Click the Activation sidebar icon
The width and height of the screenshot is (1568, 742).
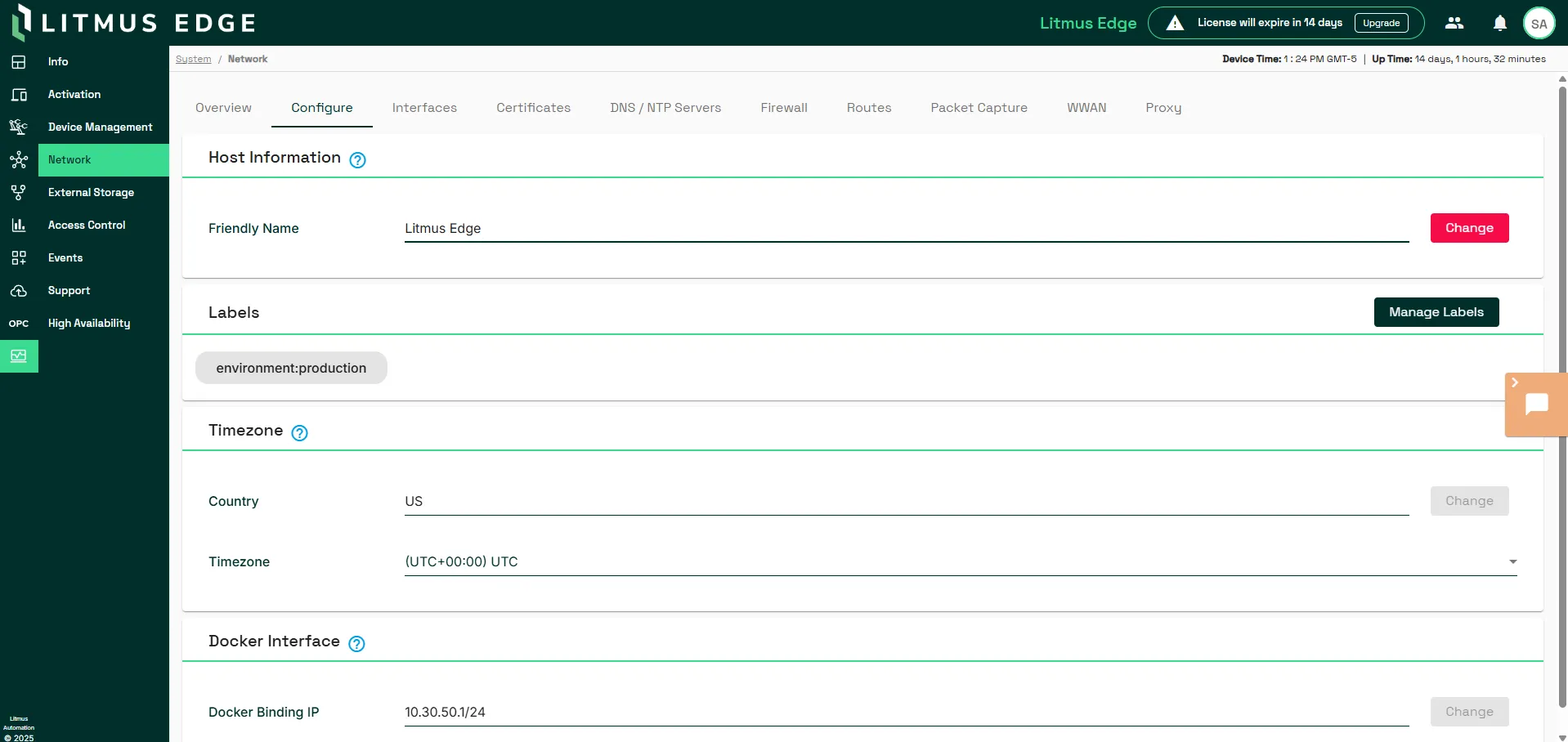point(19,95)
